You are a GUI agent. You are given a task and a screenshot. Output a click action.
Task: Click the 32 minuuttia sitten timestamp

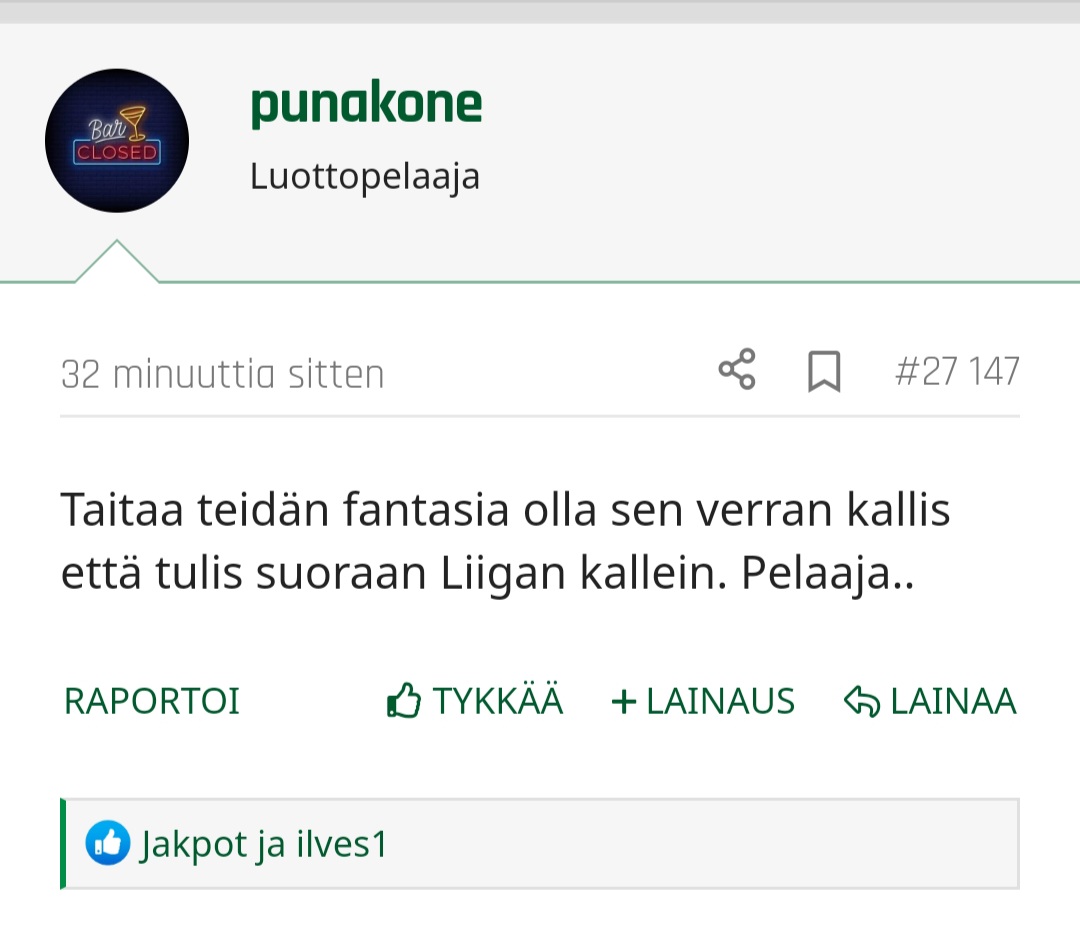click(222, 374)
